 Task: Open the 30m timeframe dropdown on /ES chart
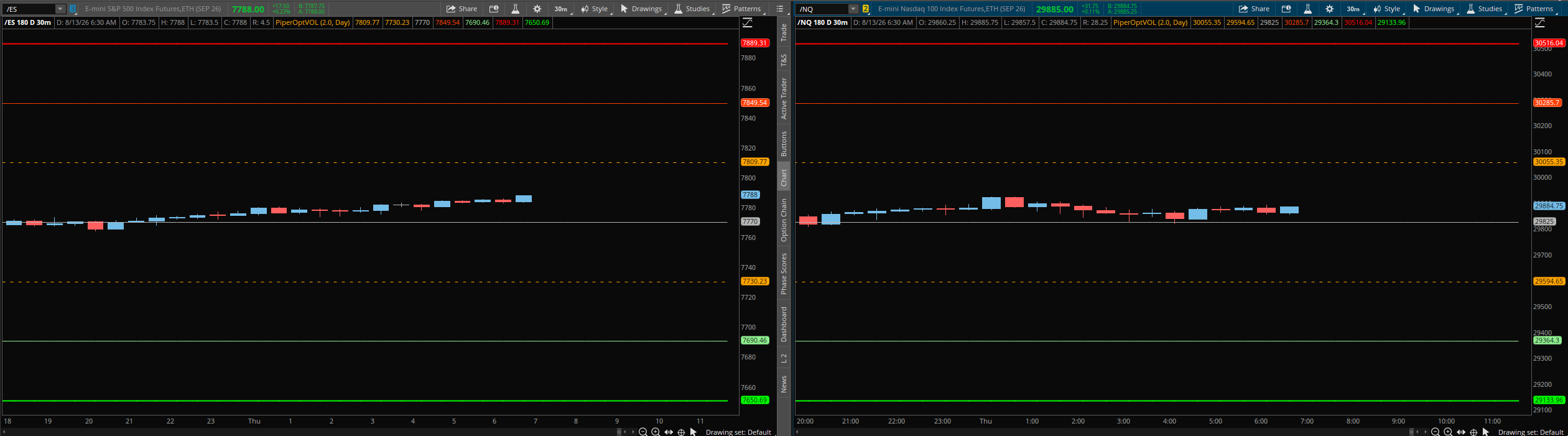562,9
